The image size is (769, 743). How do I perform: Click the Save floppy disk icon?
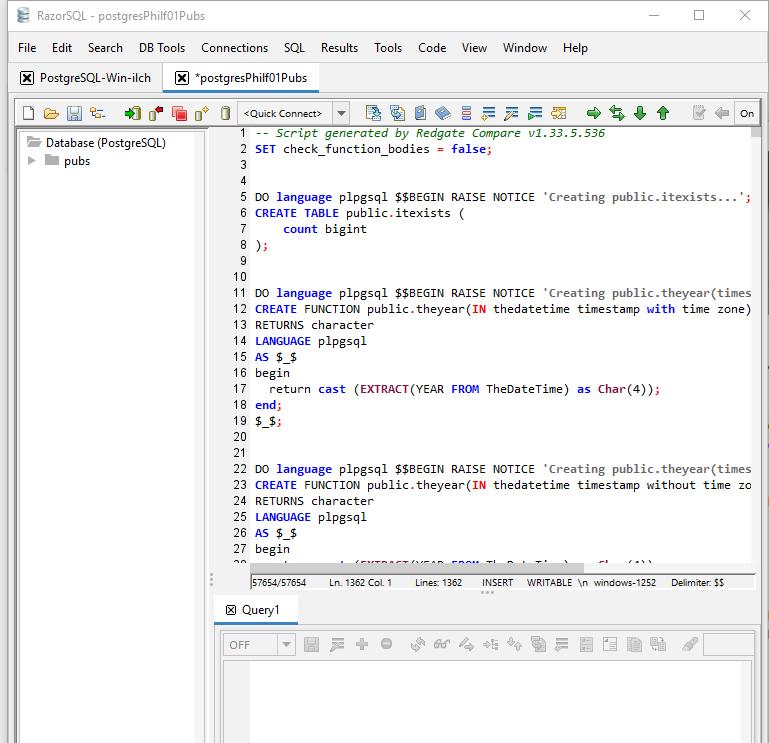(74, 113)
